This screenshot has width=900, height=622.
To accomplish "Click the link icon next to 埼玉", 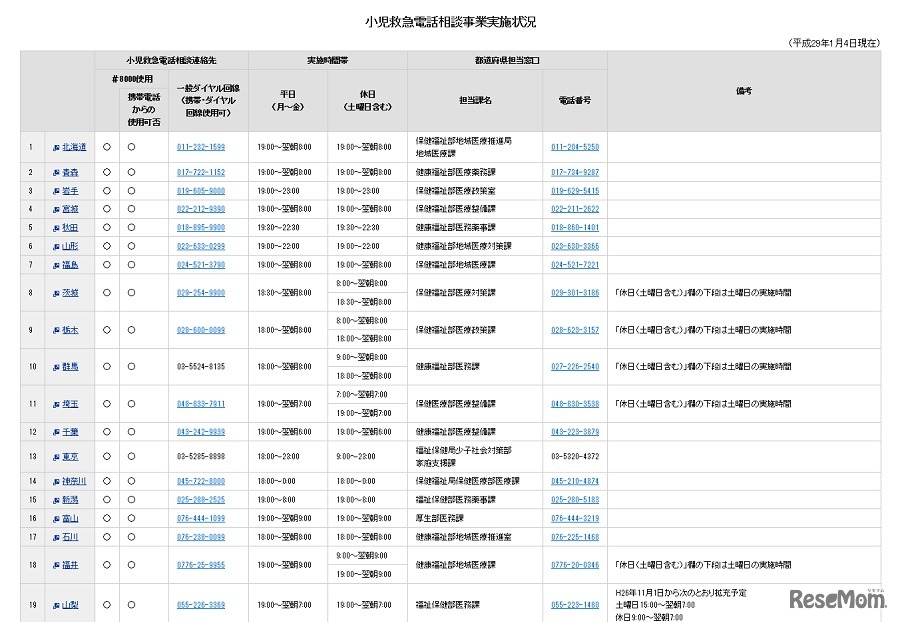I will tap(56, 404).
